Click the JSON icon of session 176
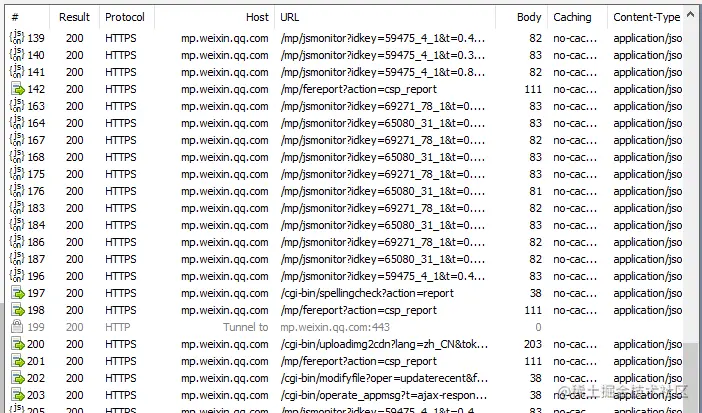 [17, 191]
